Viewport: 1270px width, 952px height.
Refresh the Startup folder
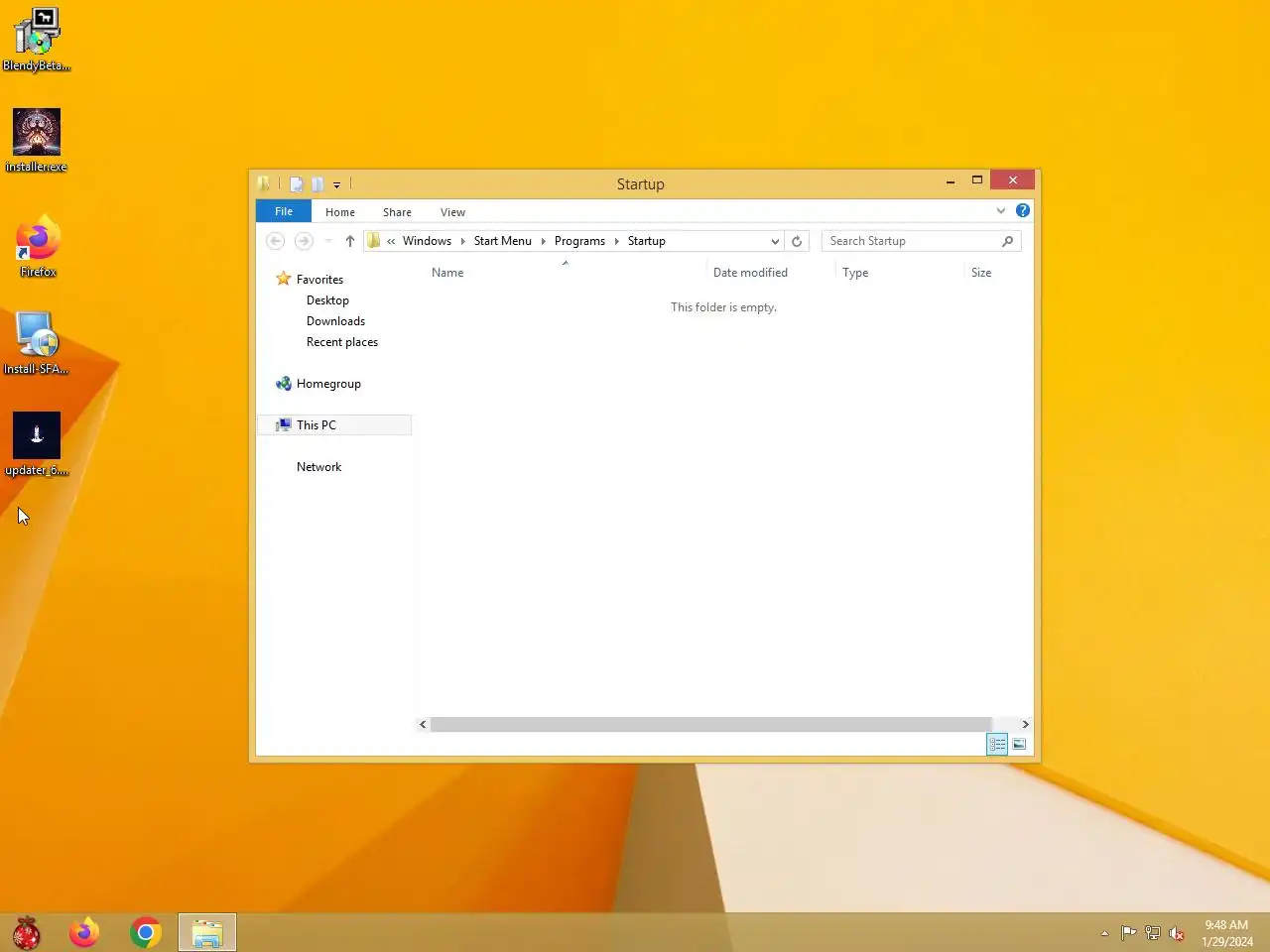tap(797, 241)
